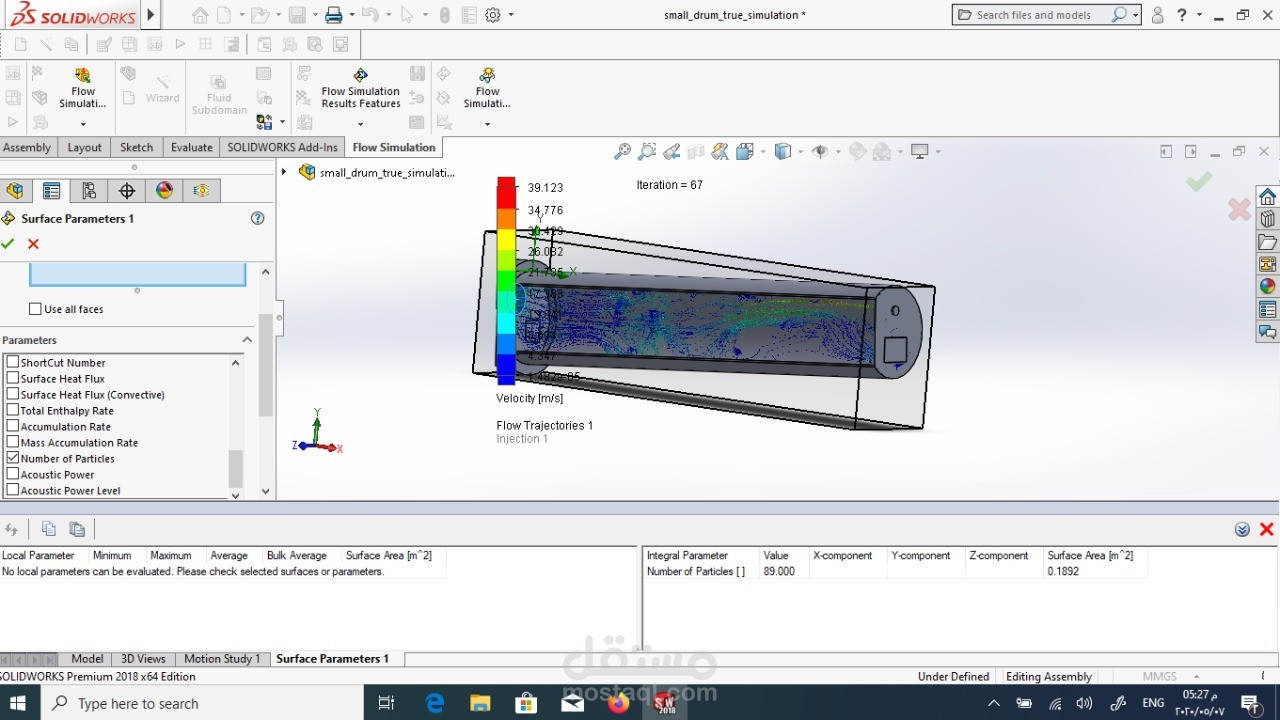Collapse the Parameters section
The height and width of the screenshot is (720, 1280).
(x=247, y=340)
